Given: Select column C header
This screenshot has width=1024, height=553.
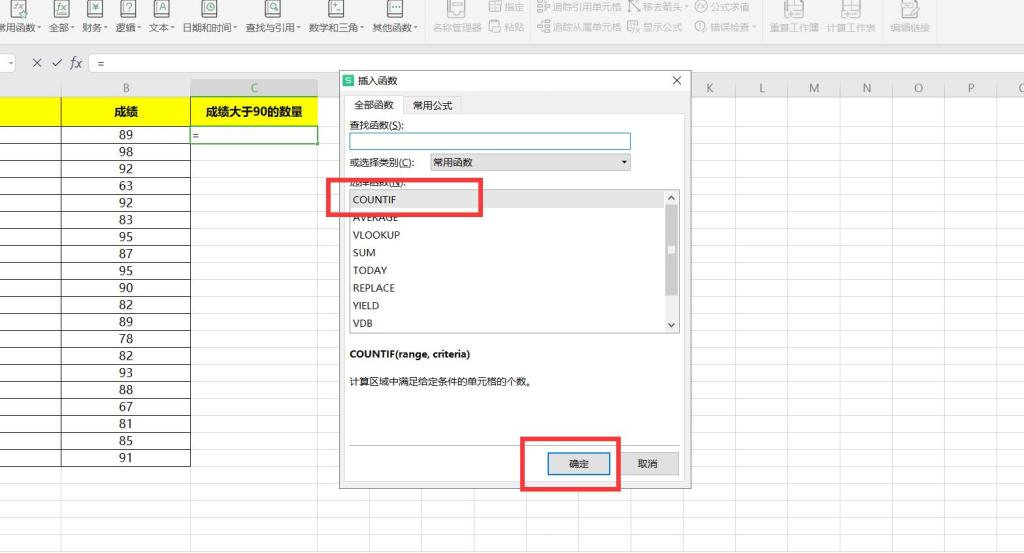Looking at the screenshot, I should click(x=254, y=87).
